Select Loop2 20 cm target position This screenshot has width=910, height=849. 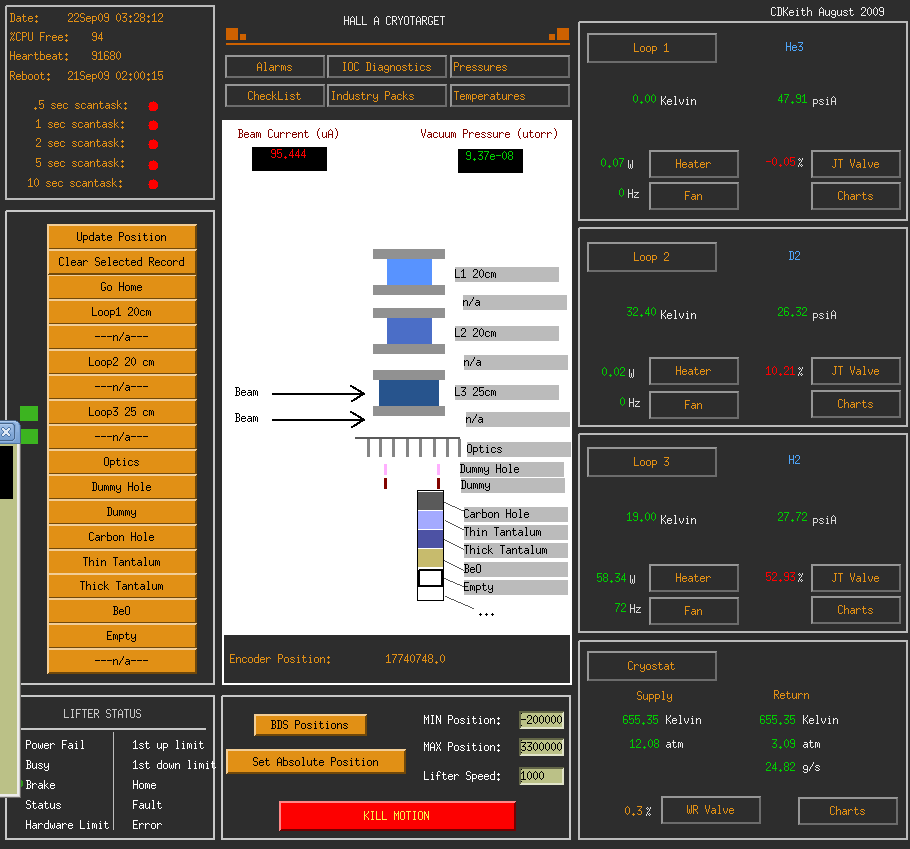coord(122,362)
